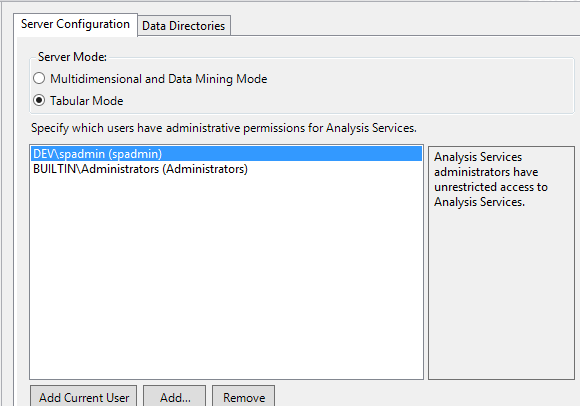Image resolution: width=580 pixels, height=406 pixels.
Task: Select the Server Configuration tab
Action: pos(75,24)
